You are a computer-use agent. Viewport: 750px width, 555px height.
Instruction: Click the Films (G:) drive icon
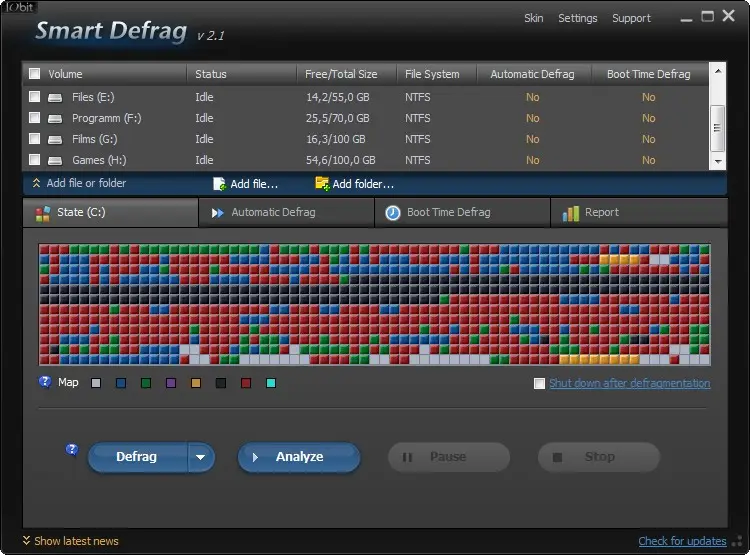coord(55,140)
